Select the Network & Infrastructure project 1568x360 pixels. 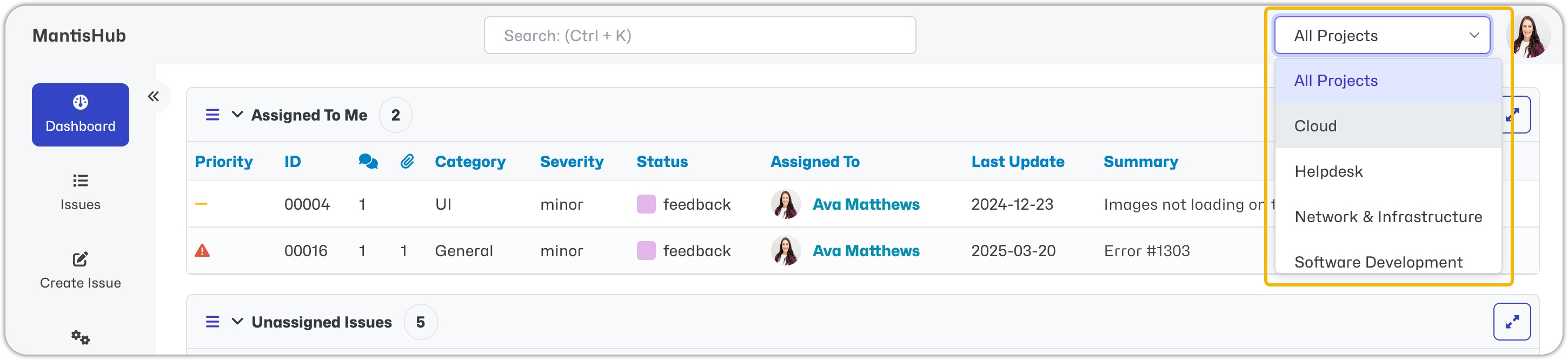(1388, 216)
